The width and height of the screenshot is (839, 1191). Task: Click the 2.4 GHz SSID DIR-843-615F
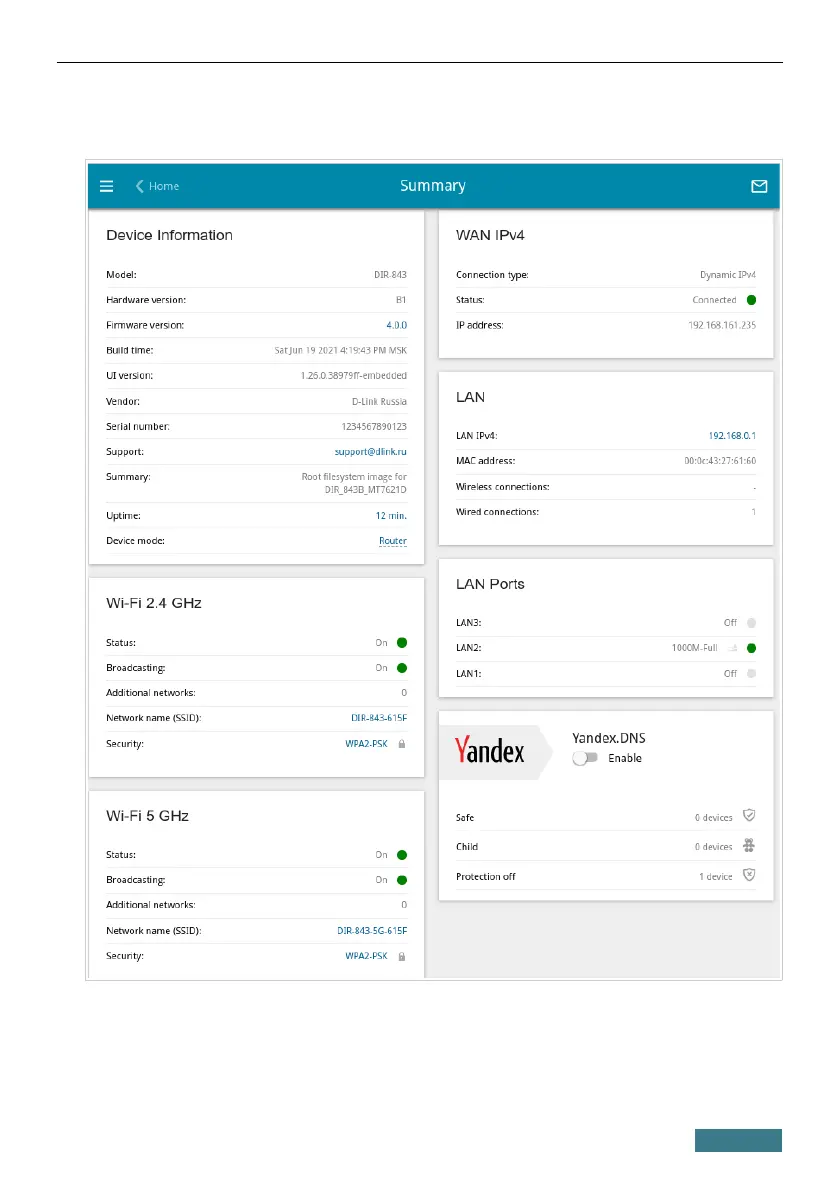[x=379, y=718]
